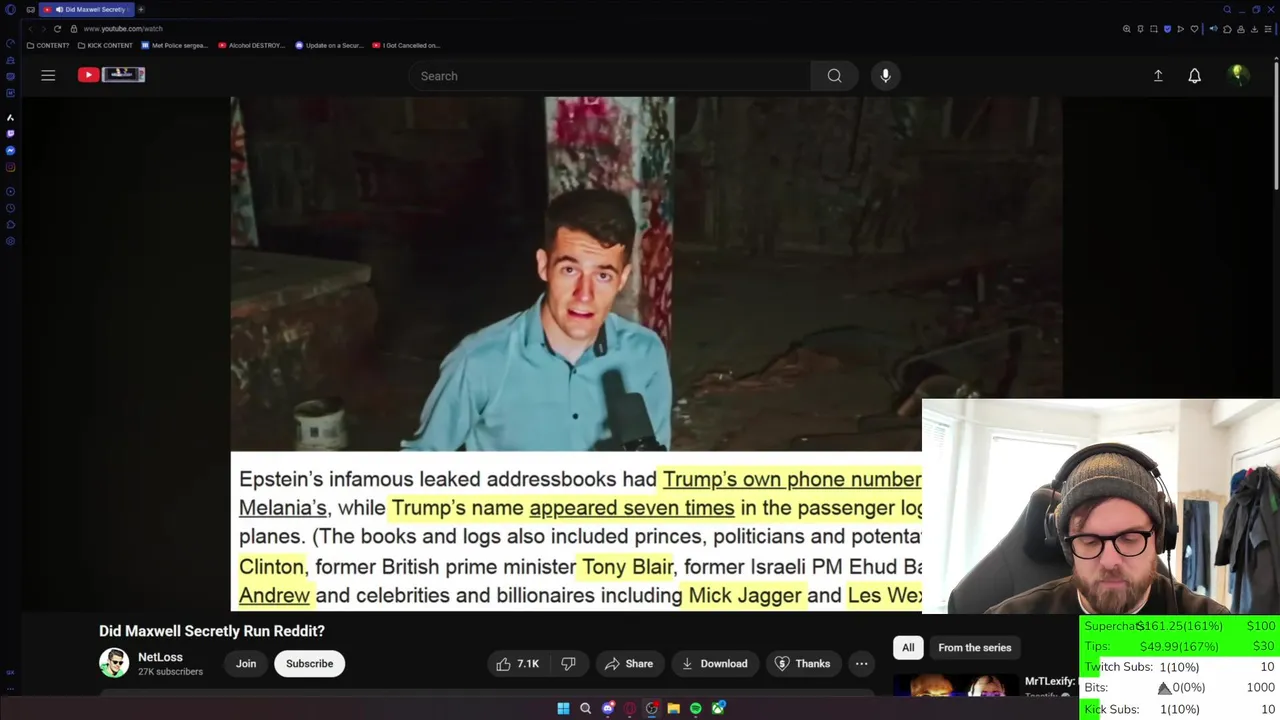Open Windows Start button in taskbar
Image resolution: width=1280 pixels, height=720 pixels.
point(563,709)
